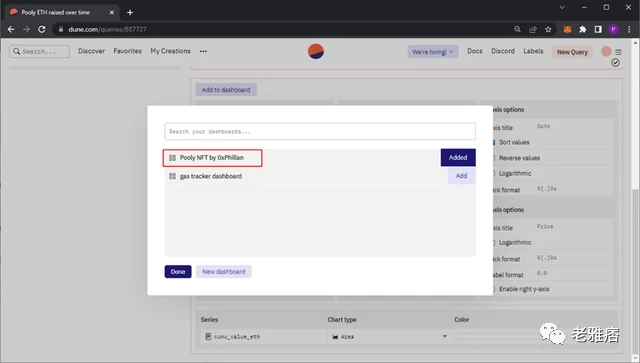Enable the right y-axis checkbox
This screenshot has height=363, width=640.
[x=493, y=289]
